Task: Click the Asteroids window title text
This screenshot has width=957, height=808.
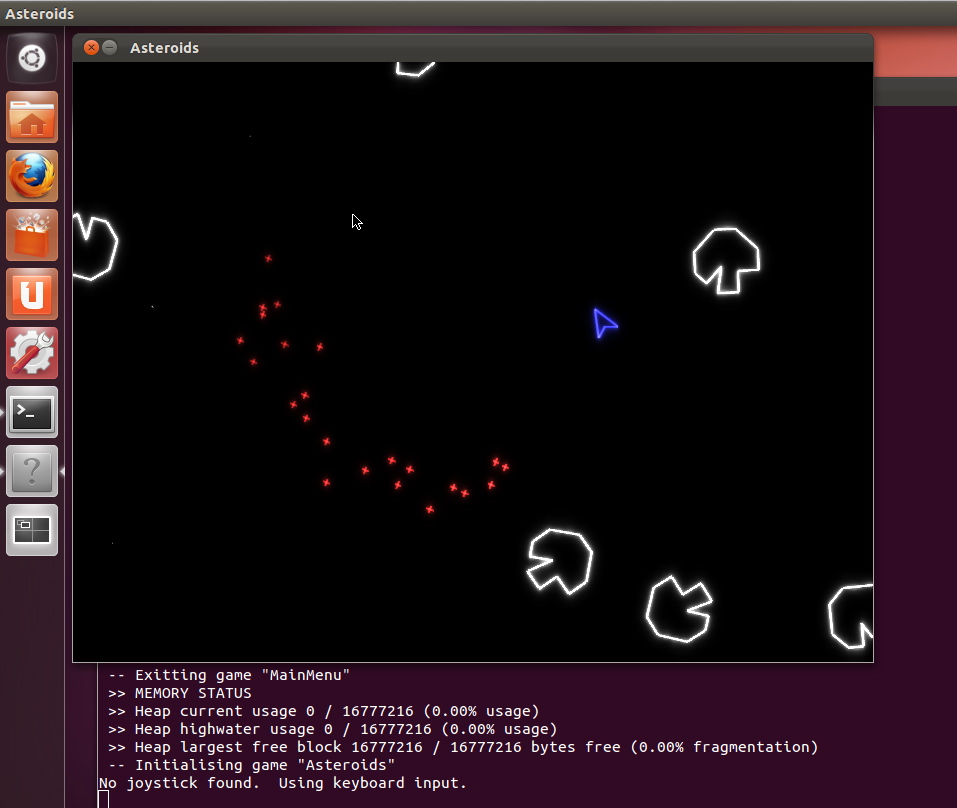Action: click(x=164, y=48)
